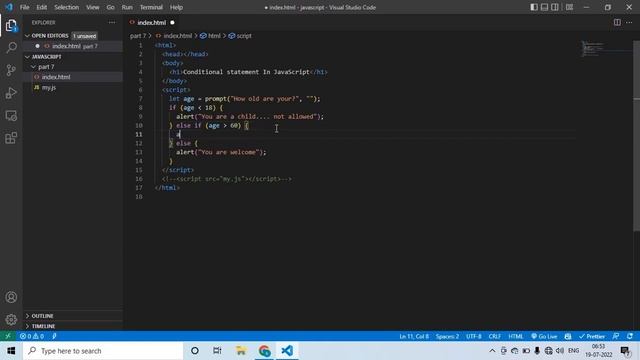Open the feedback icon in status bar
Viewport: 640px width, 360px height.
point(616,336)
